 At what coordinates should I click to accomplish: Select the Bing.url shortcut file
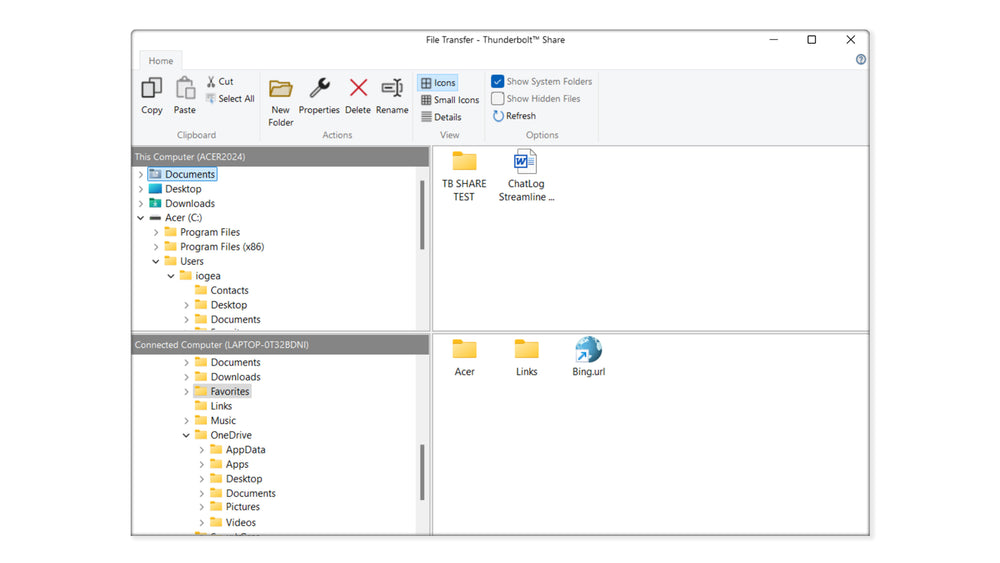[x=588, y=357]
